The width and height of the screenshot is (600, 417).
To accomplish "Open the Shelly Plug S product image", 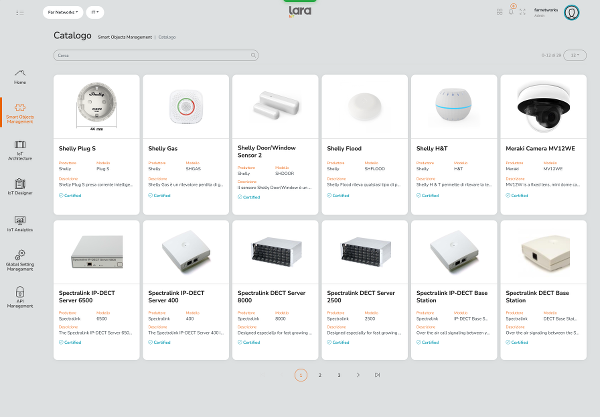I will point(96,106).
